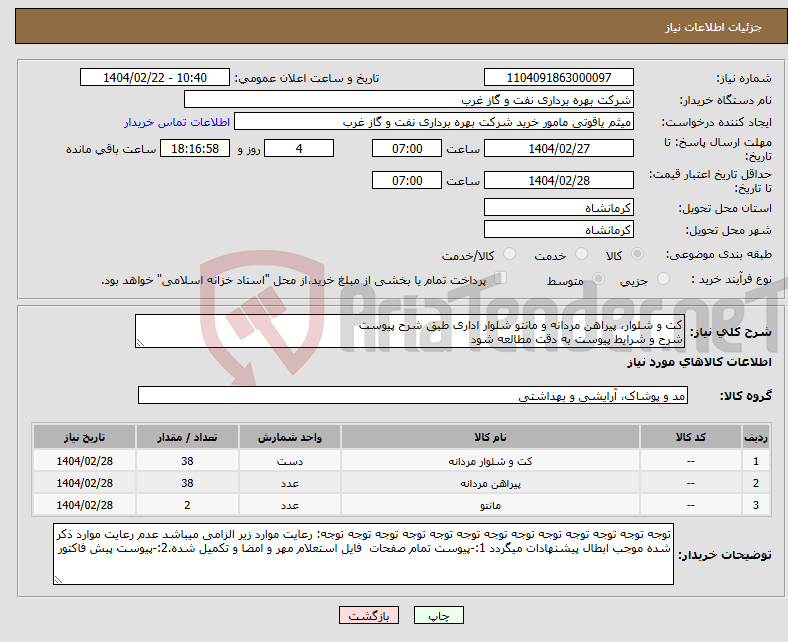Click the unit cell دست
This screenshot has height=642, width=788.
(x=289, y=461)
